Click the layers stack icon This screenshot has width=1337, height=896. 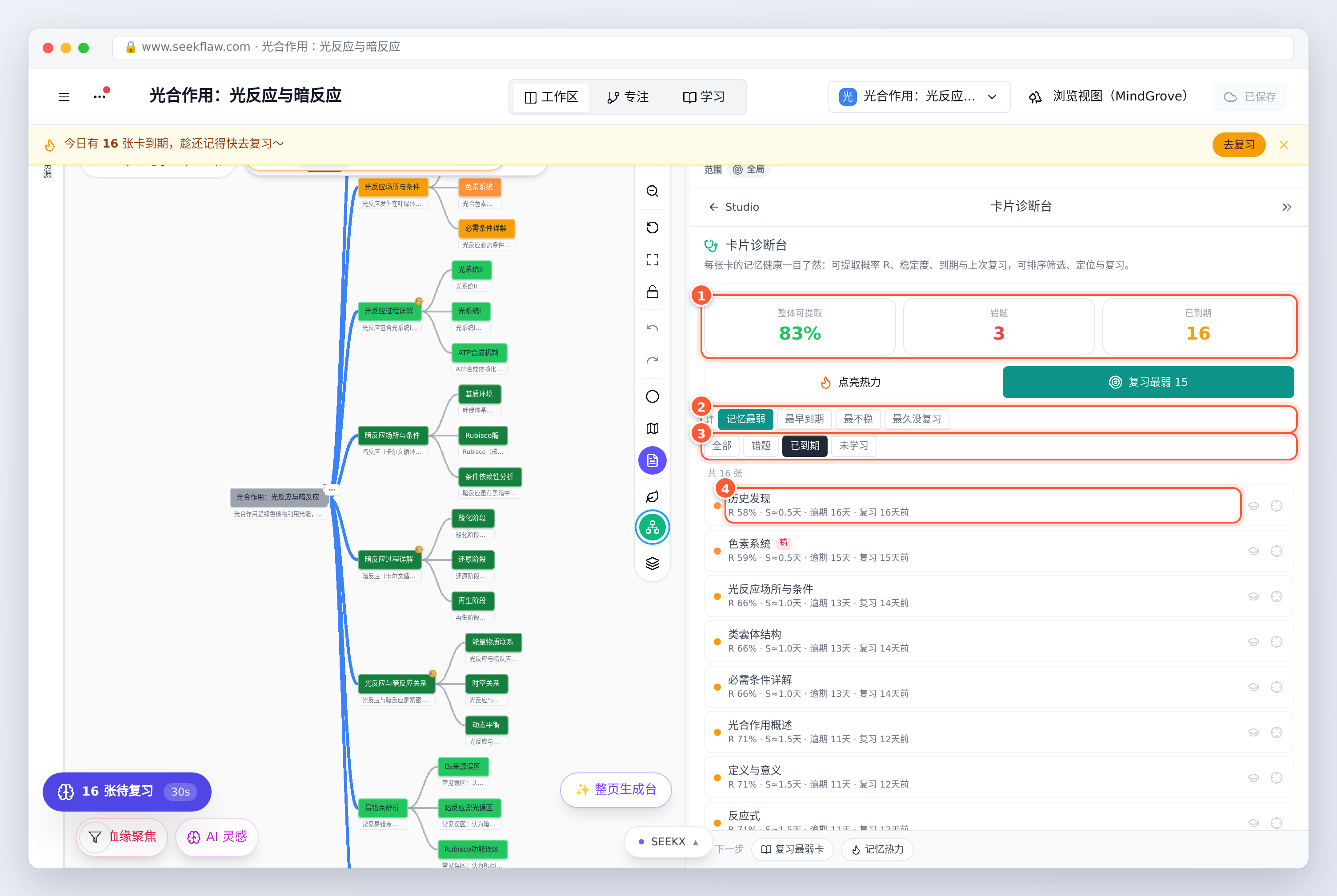coord(652,564)
